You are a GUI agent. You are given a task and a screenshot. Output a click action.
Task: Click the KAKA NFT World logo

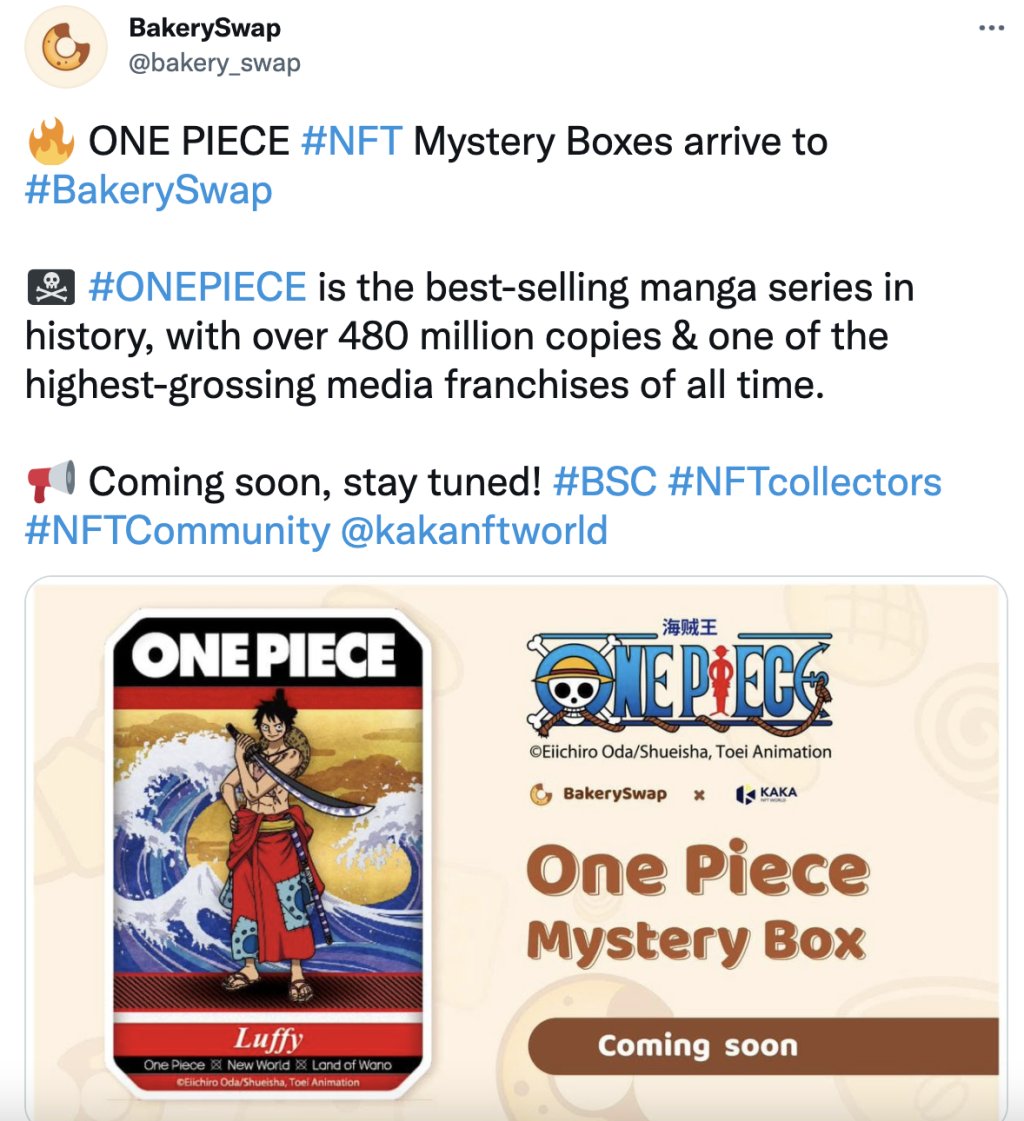click(x=766, y=795)
